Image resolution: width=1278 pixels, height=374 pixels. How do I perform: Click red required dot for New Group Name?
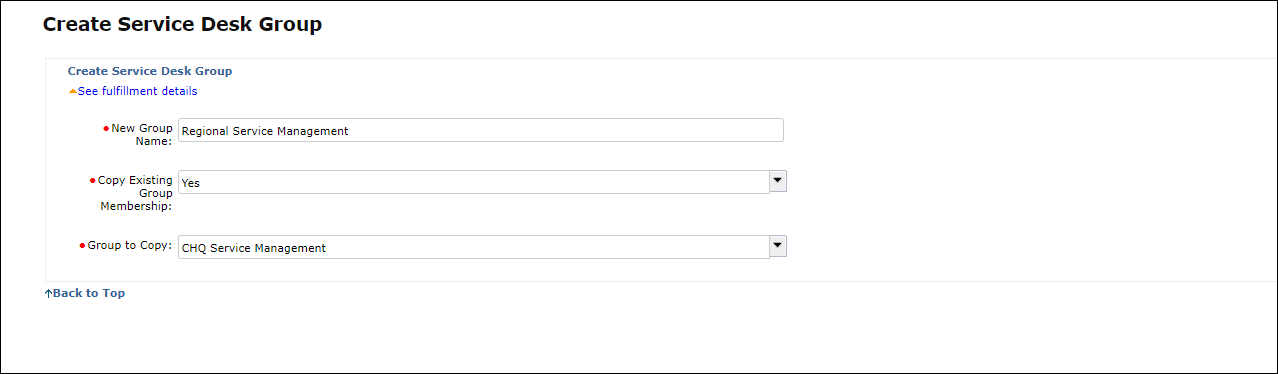106,129
